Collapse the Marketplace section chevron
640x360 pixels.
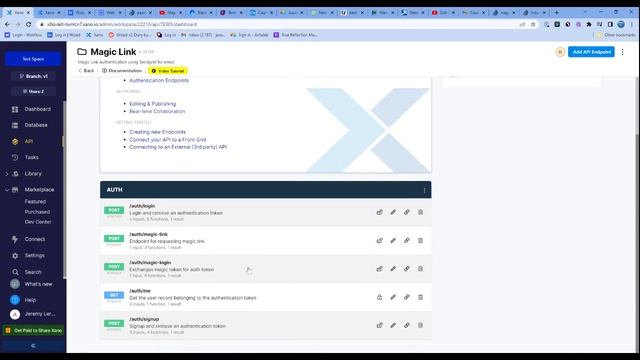click(x=7, y=190)
